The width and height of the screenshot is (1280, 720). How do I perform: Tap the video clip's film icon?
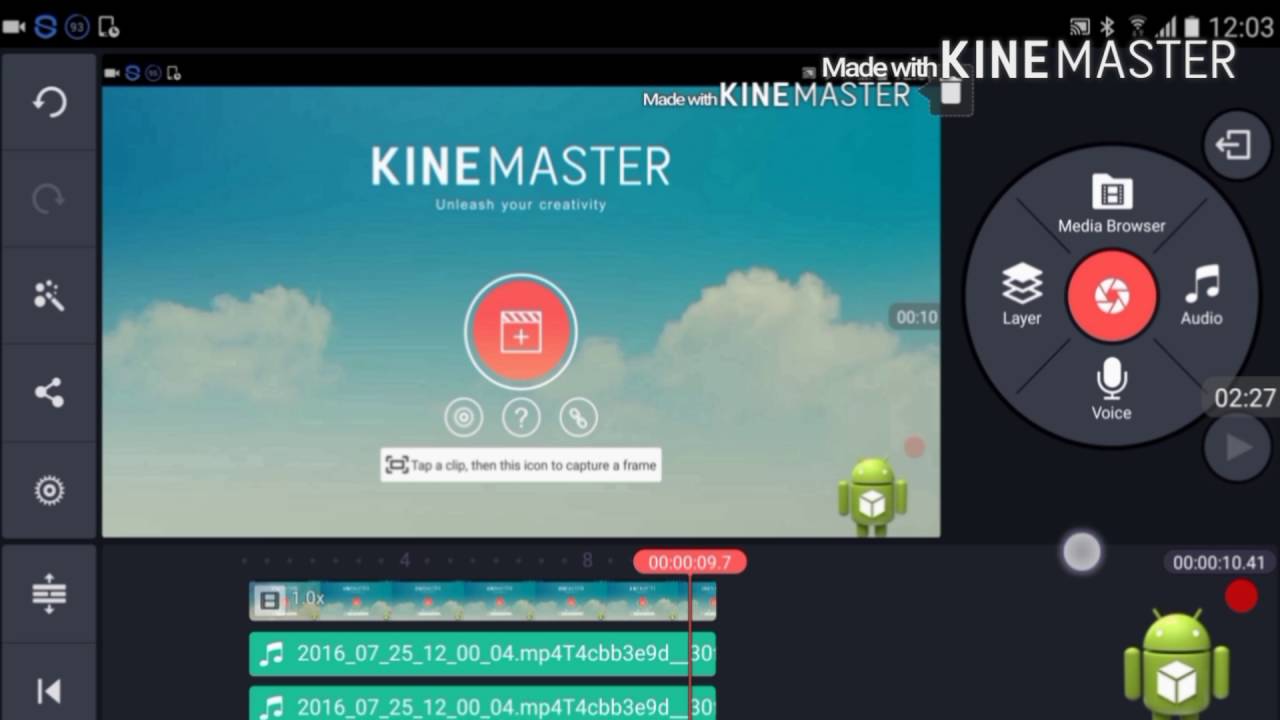click(x=269, y=600)
